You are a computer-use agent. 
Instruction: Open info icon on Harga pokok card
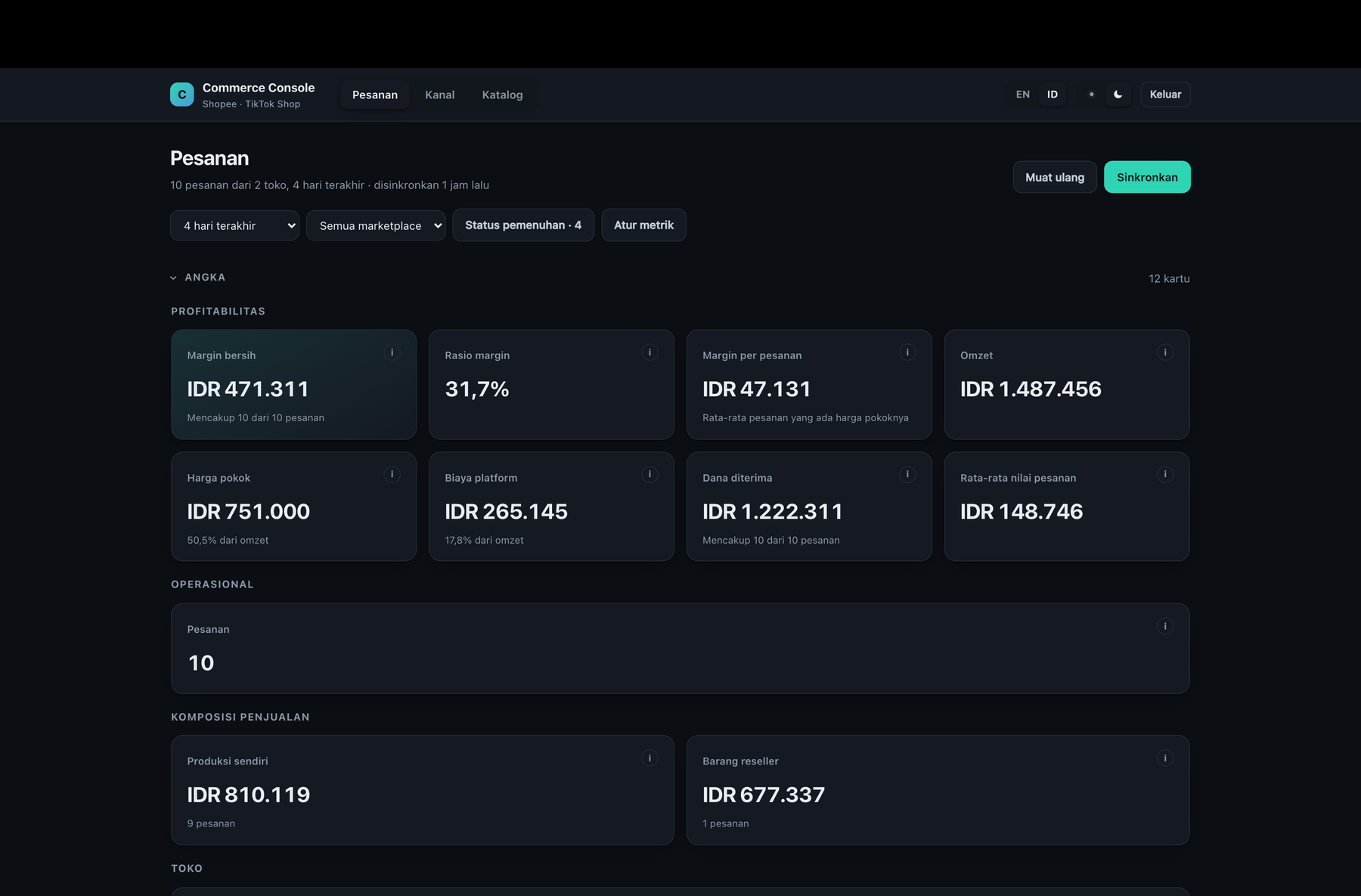tap(392, 475)
